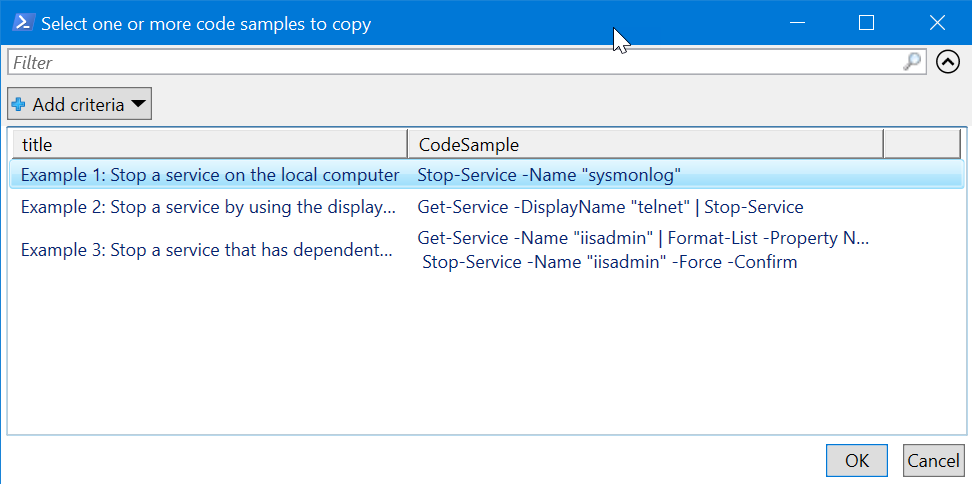Sort by the CodeSample column header
This screenshot has height=484, width=972.
coord(645,144)
